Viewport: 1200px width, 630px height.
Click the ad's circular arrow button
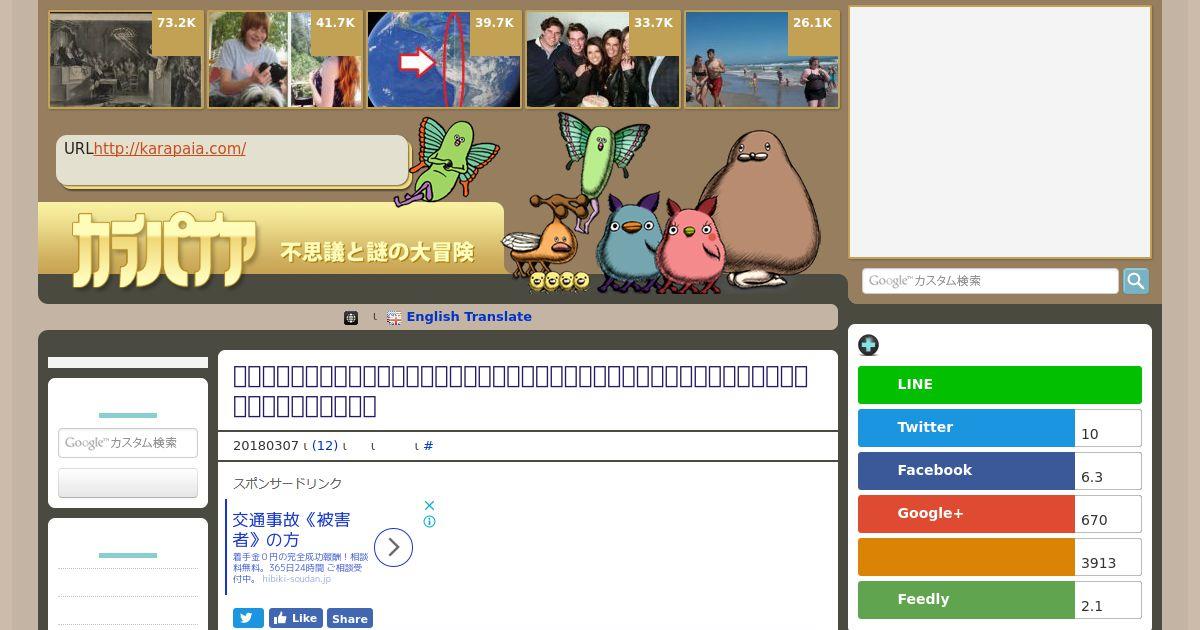(393, 547)
